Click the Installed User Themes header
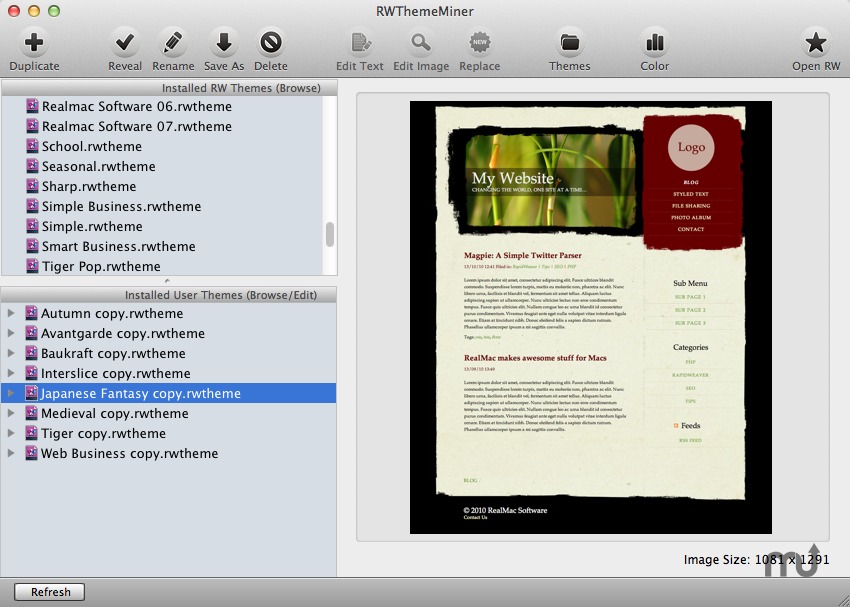 170,294
